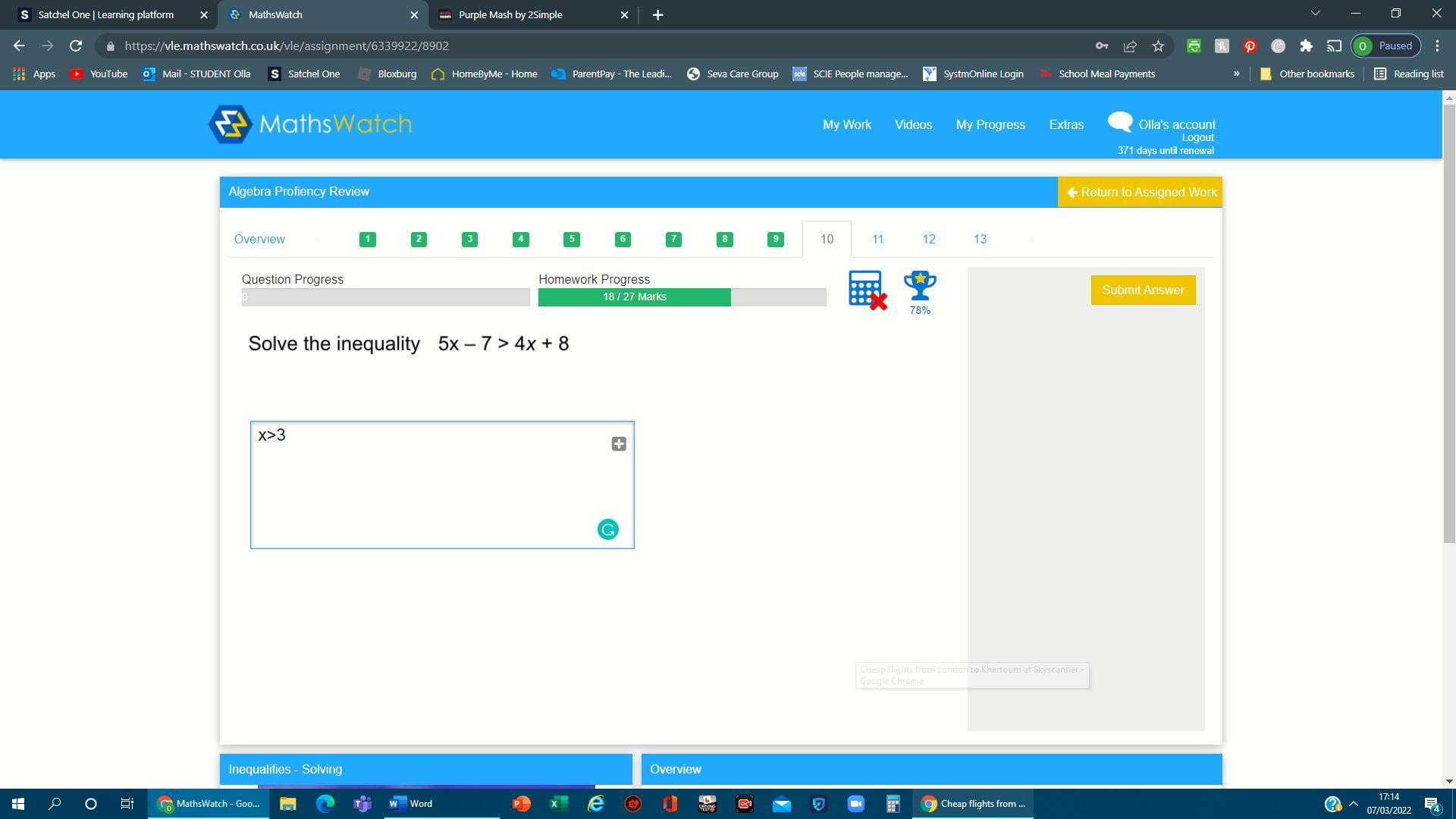Bookmark this page with the star icon

tap(1158, 46)
